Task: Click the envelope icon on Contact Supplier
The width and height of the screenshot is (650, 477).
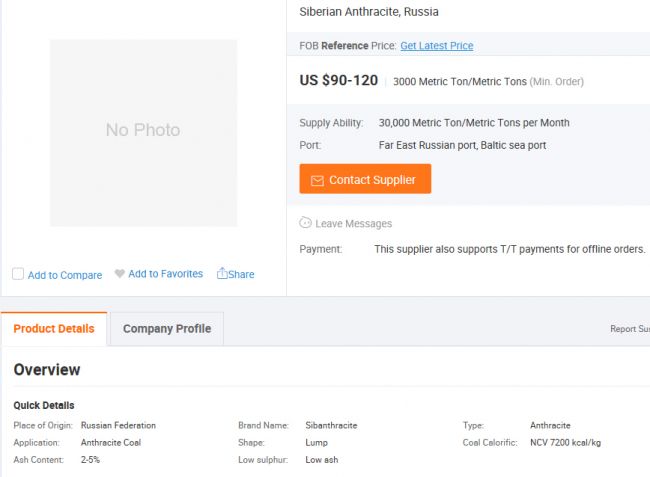Action: pos(317,181)
